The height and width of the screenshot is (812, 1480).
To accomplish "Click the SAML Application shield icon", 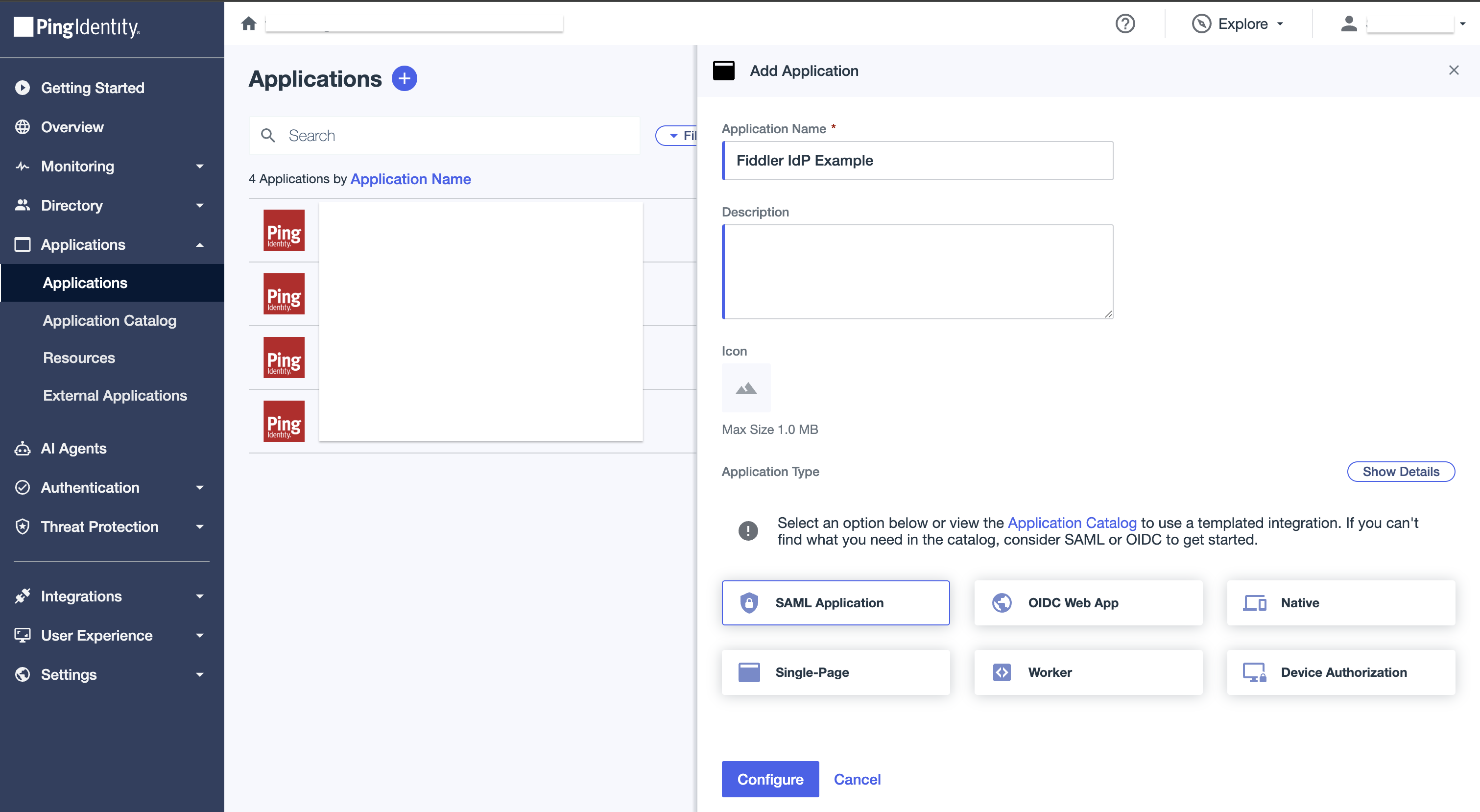I will pos(749,603).
